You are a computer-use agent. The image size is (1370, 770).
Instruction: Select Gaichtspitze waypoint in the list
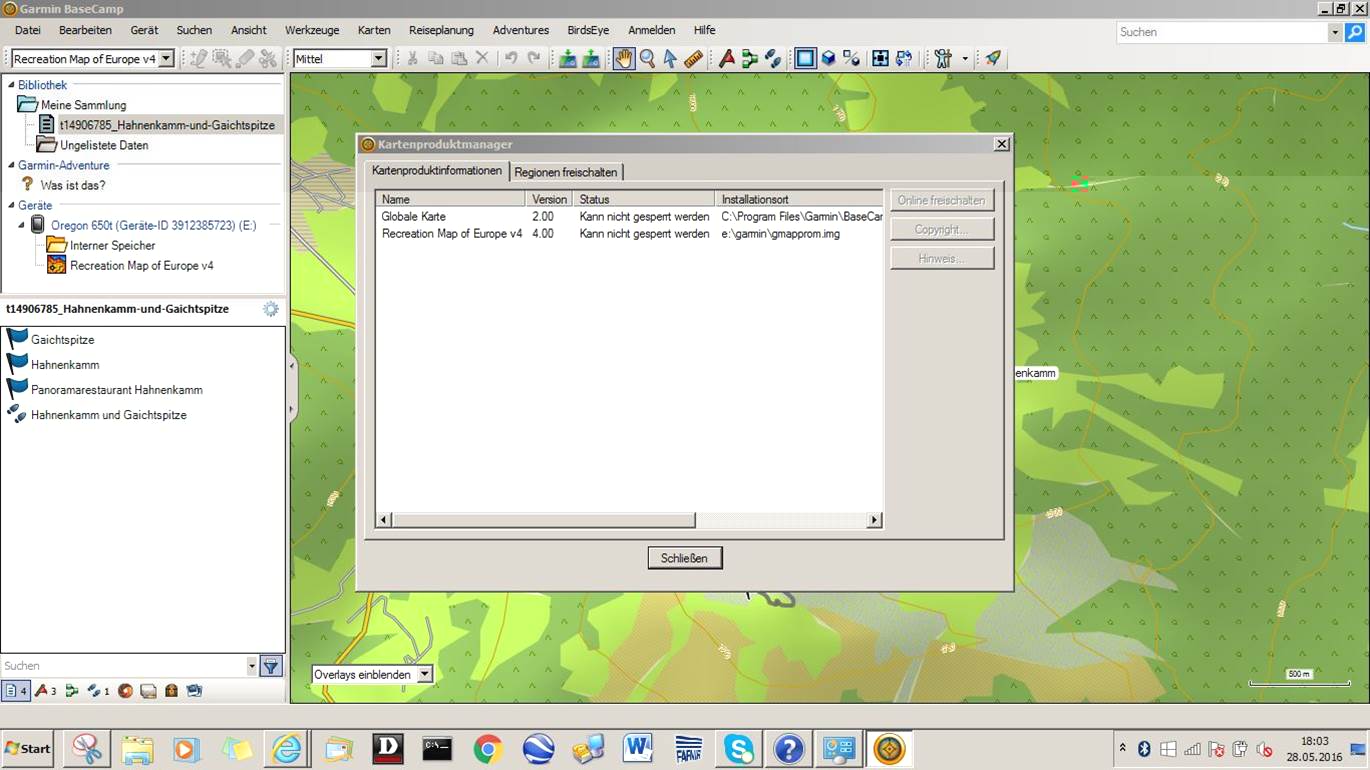pyautogui.click(x=62, y=340)
